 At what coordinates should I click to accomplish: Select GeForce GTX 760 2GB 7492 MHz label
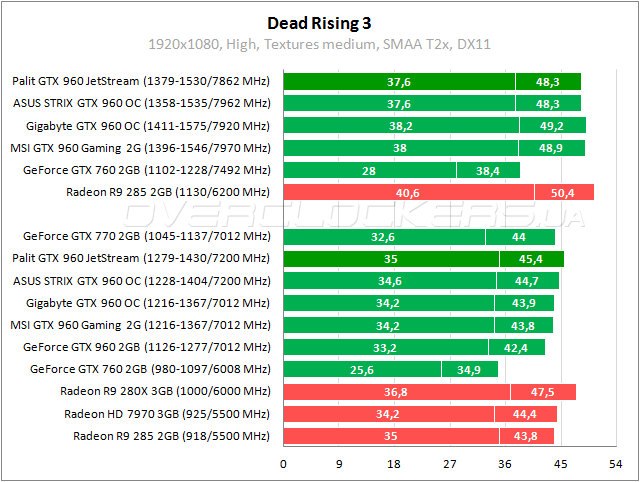(147, 170)
